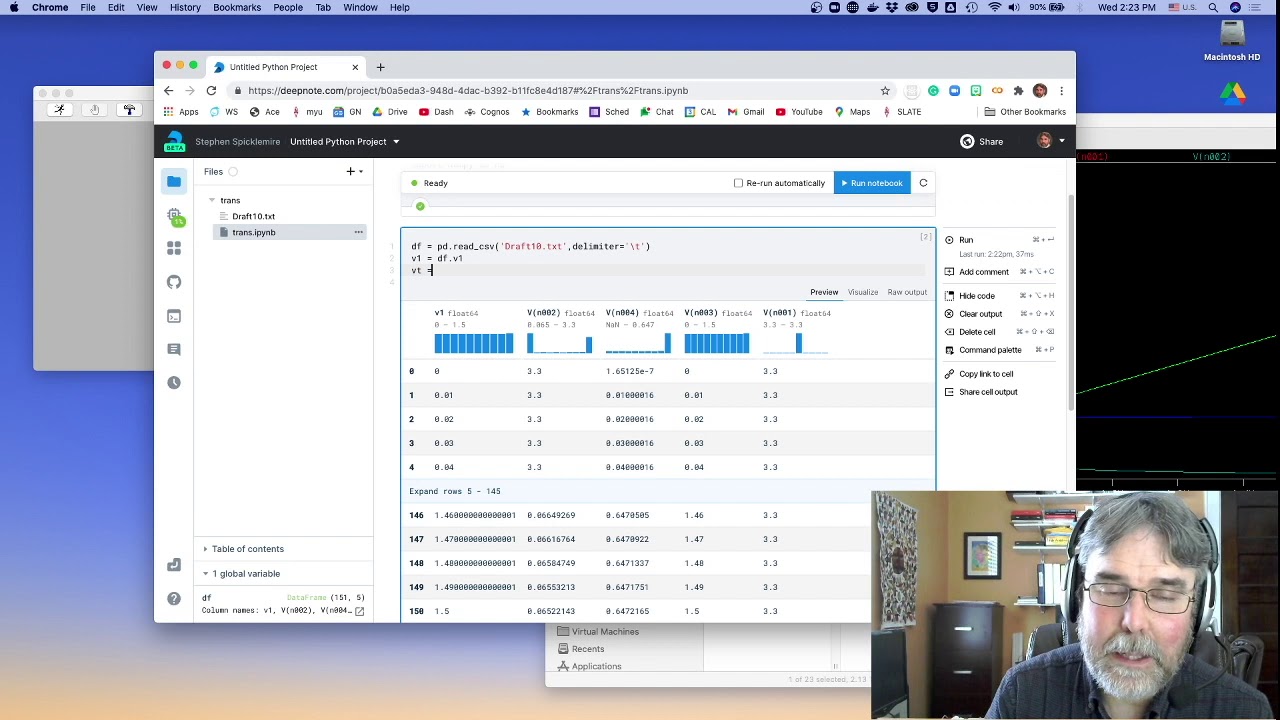Collapse the trans folder tree
Screen dimensions: 1280x720
[x=212, y=200]
